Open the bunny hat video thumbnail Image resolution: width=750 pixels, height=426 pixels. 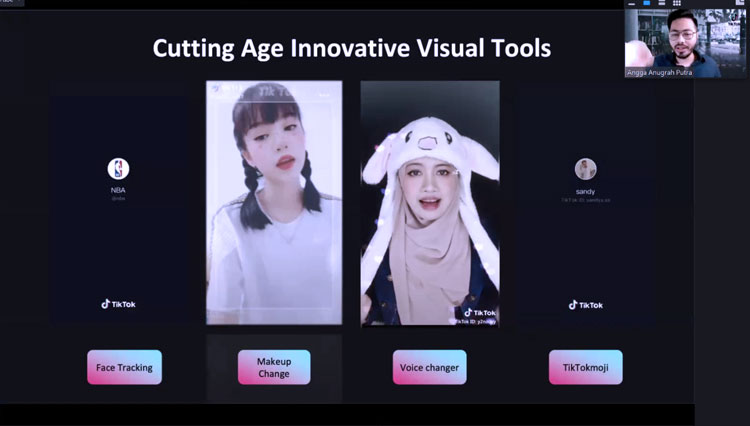click(430, 204)
